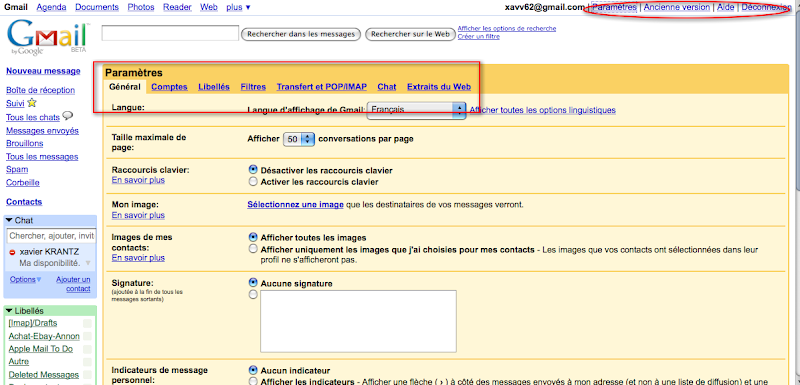Screen dimensions: 800x385
Task: Click Afficher toutes les options linguistiques
Action: pos(542,110)
